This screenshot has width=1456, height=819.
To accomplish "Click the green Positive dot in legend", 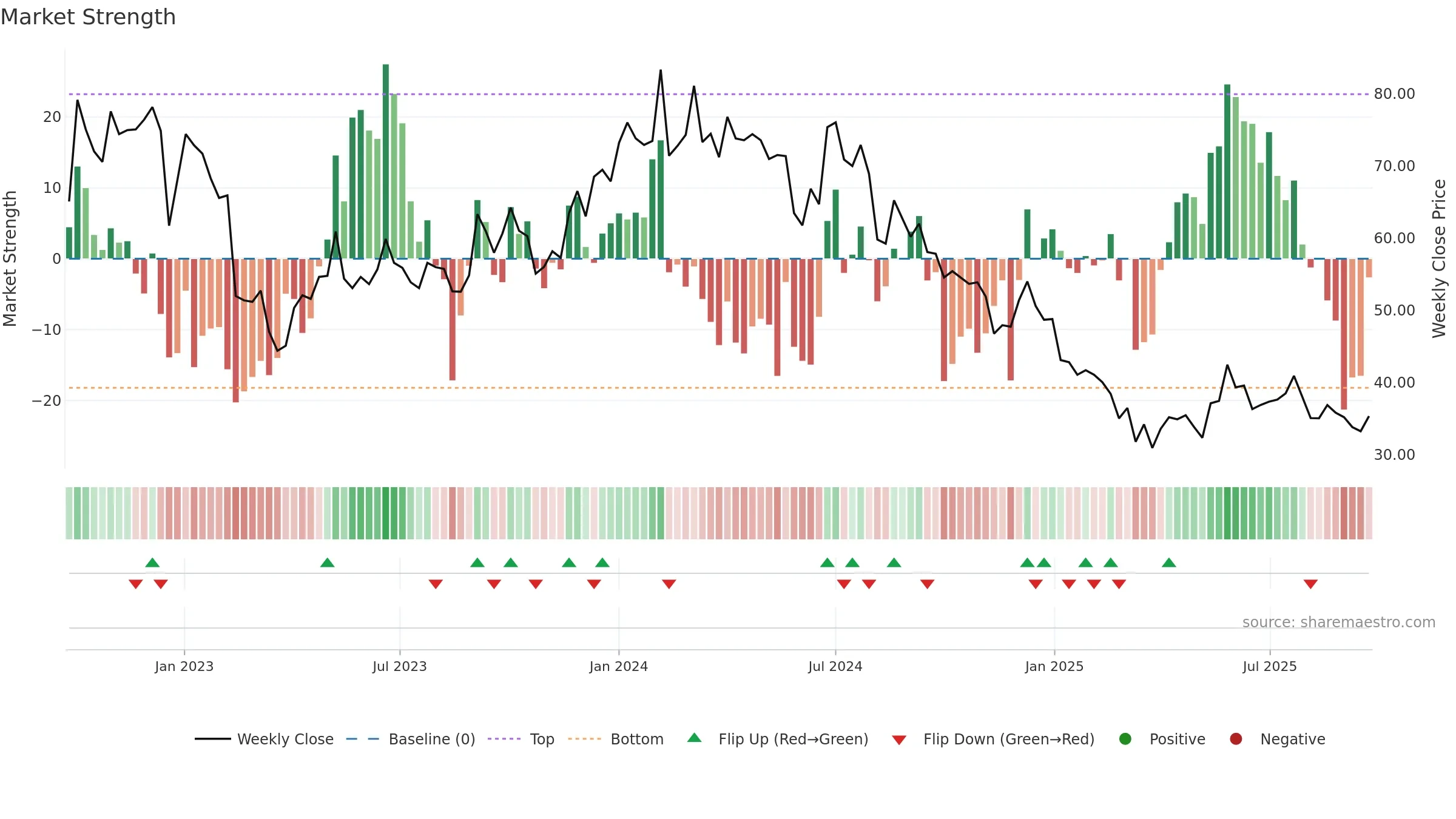I will tap(1125, 739).
